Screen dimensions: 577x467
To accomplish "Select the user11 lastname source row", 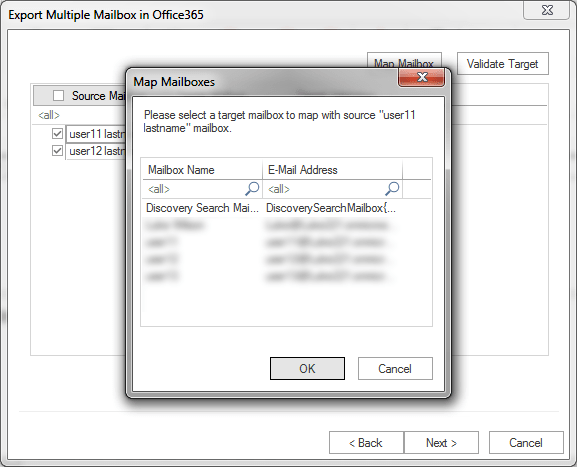I will pyautogui.click(x=96, y=134).
